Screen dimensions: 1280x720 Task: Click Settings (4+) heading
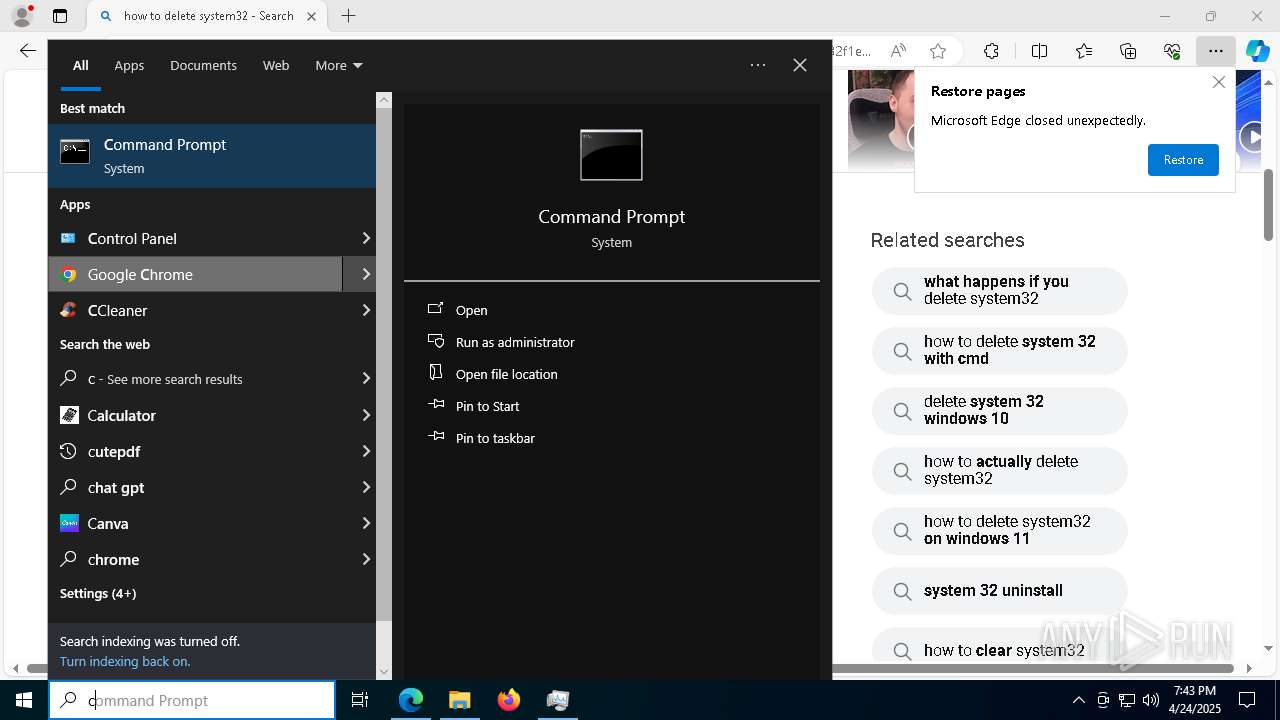pos(98,593)
